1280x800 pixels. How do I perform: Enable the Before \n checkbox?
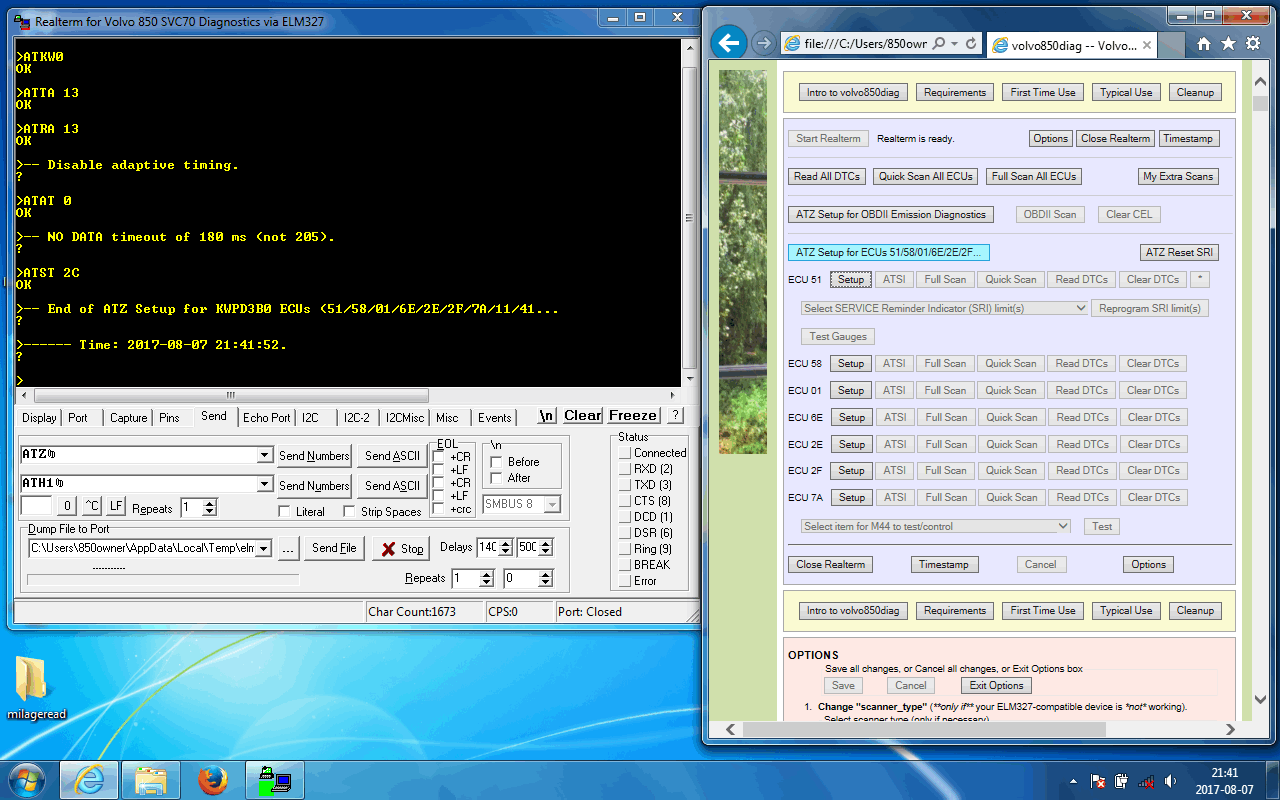click(x=495, y=462)
